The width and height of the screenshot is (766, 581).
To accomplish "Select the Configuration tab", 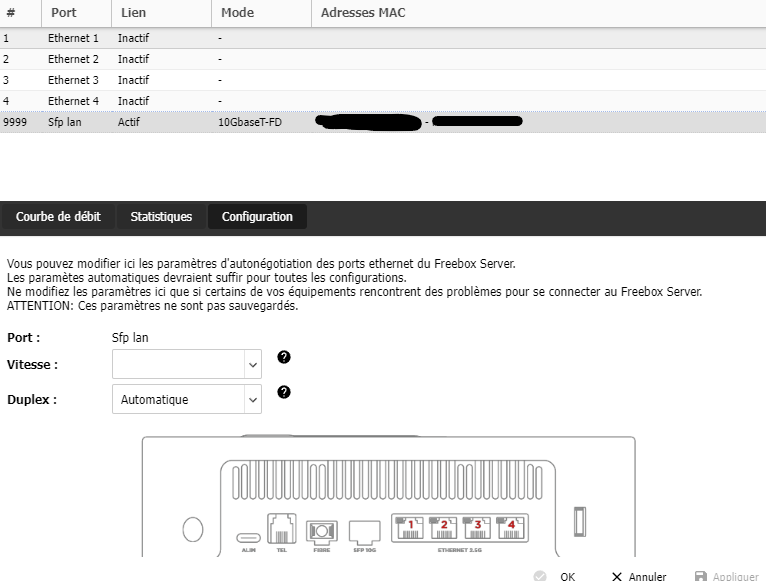I will click(x=257, y=217).
